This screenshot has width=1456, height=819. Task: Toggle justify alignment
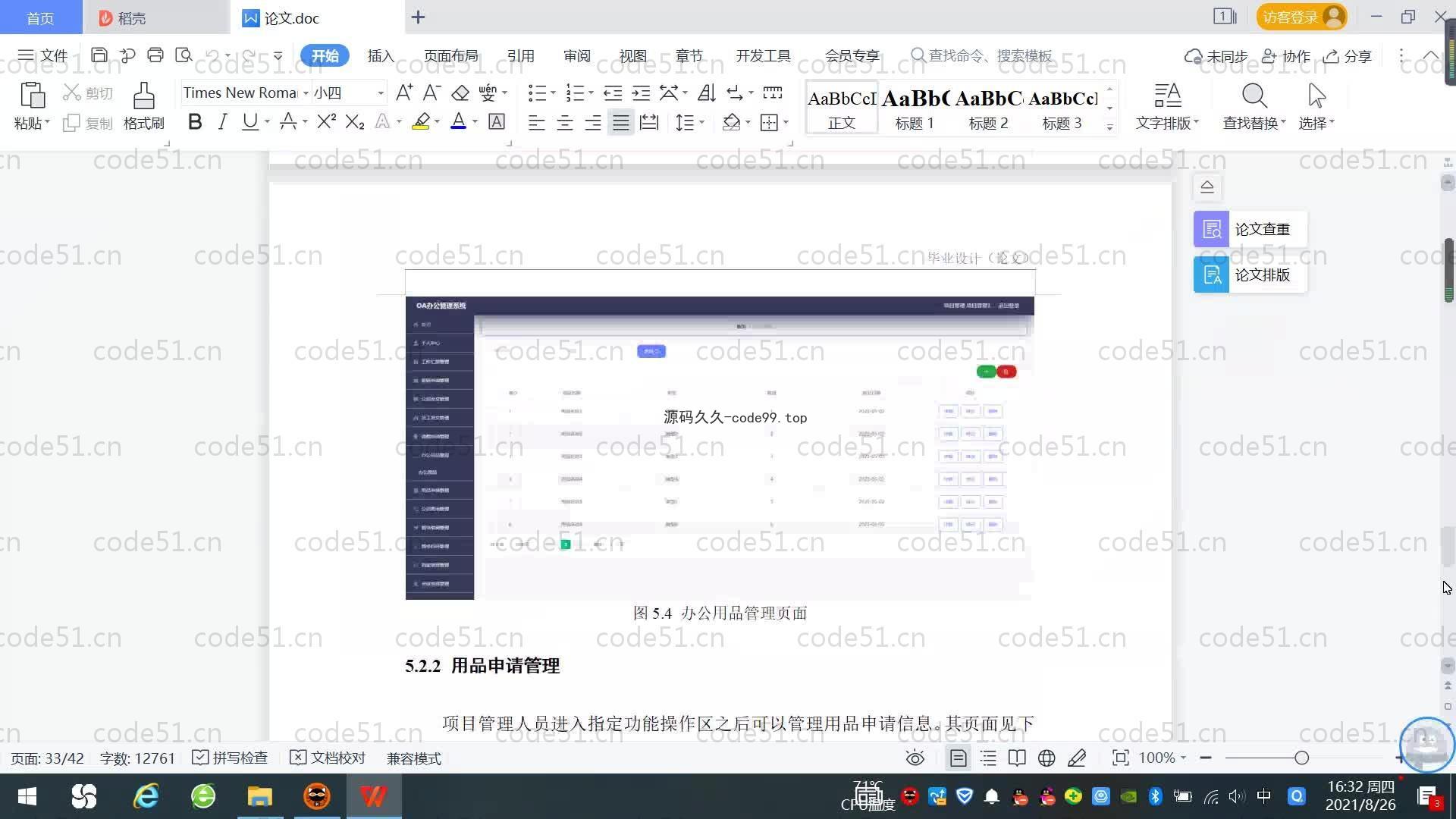coord(620,121)
